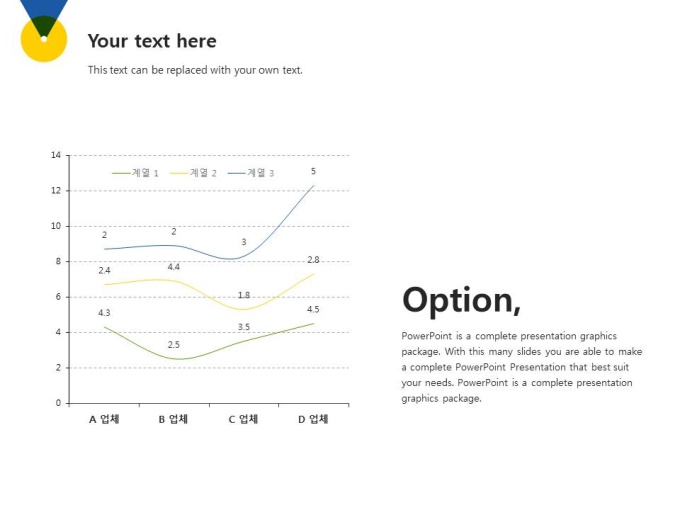This screenshot has height=510, width=680.
Task: Click the C 업체 axis label
Action: click(x=243, y=419)
